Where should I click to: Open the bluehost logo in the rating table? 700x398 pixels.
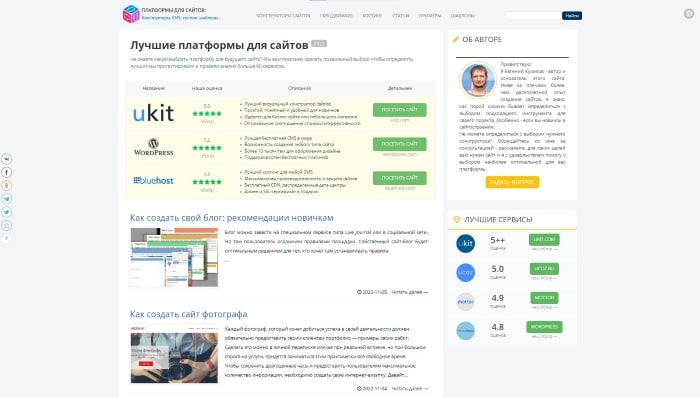[x=153, y=181]
